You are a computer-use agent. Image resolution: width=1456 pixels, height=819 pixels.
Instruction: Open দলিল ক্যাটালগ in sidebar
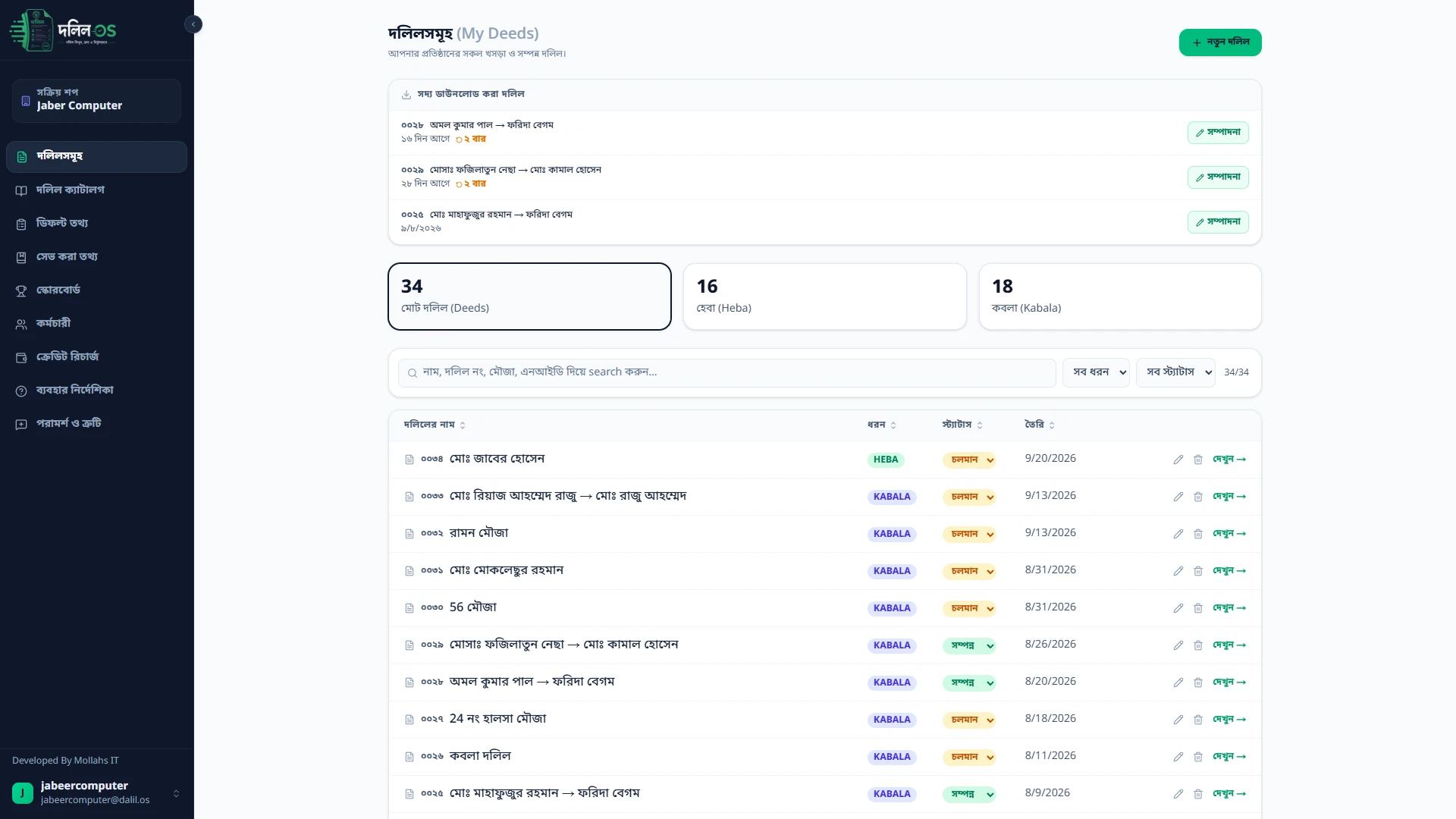click(x=96, y=190)
